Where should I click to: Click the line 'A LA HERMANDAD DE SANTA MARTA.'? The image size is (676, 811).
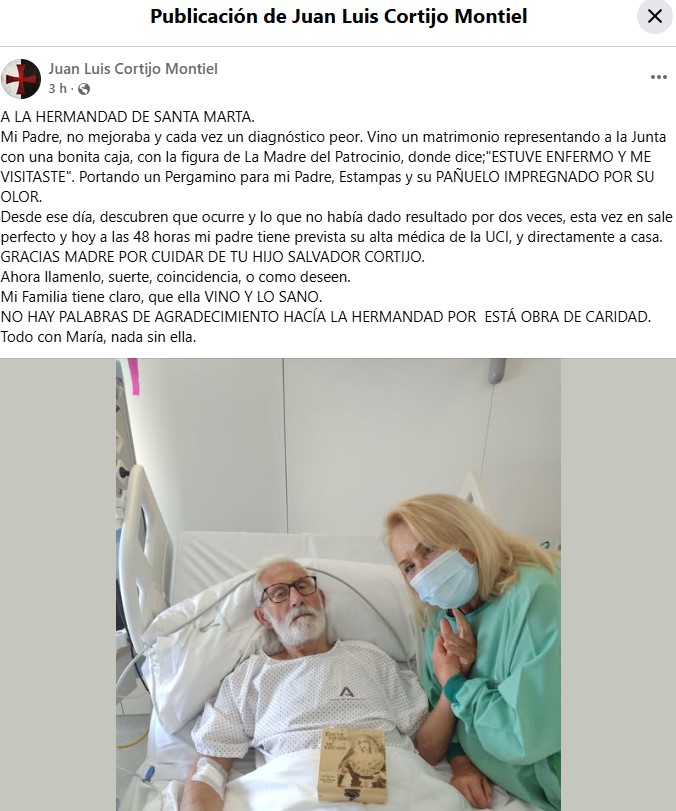pyautogui.click(x=128, y=117)
